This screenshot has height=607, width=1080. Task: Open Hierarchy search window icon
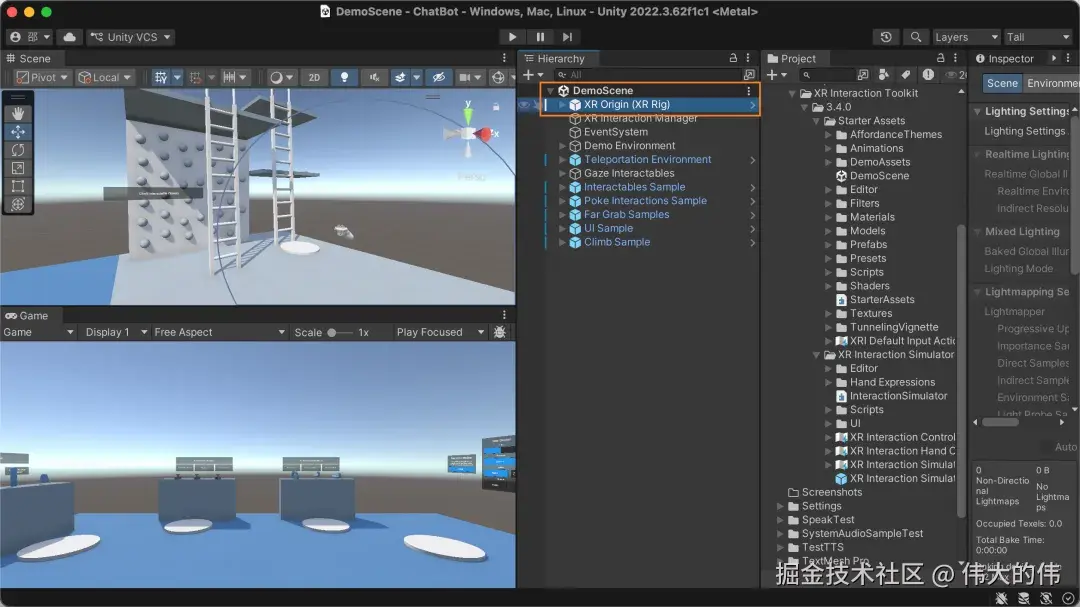[749, 74]
